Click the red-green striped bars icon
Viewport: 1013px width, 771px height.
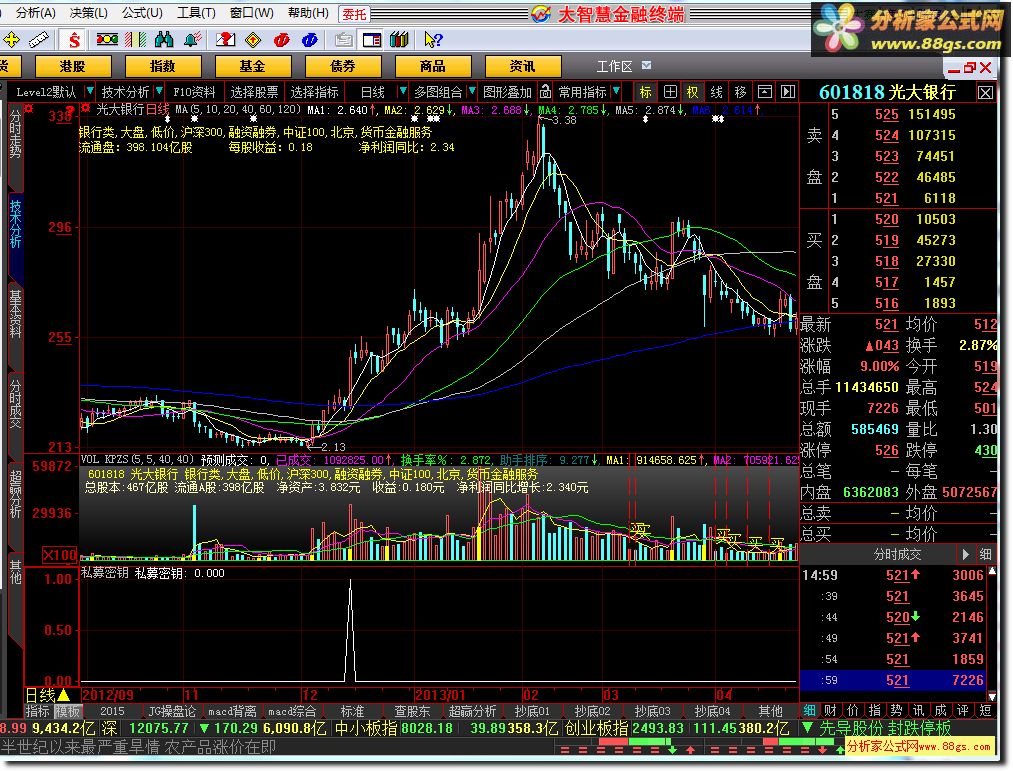pos(135,40)
